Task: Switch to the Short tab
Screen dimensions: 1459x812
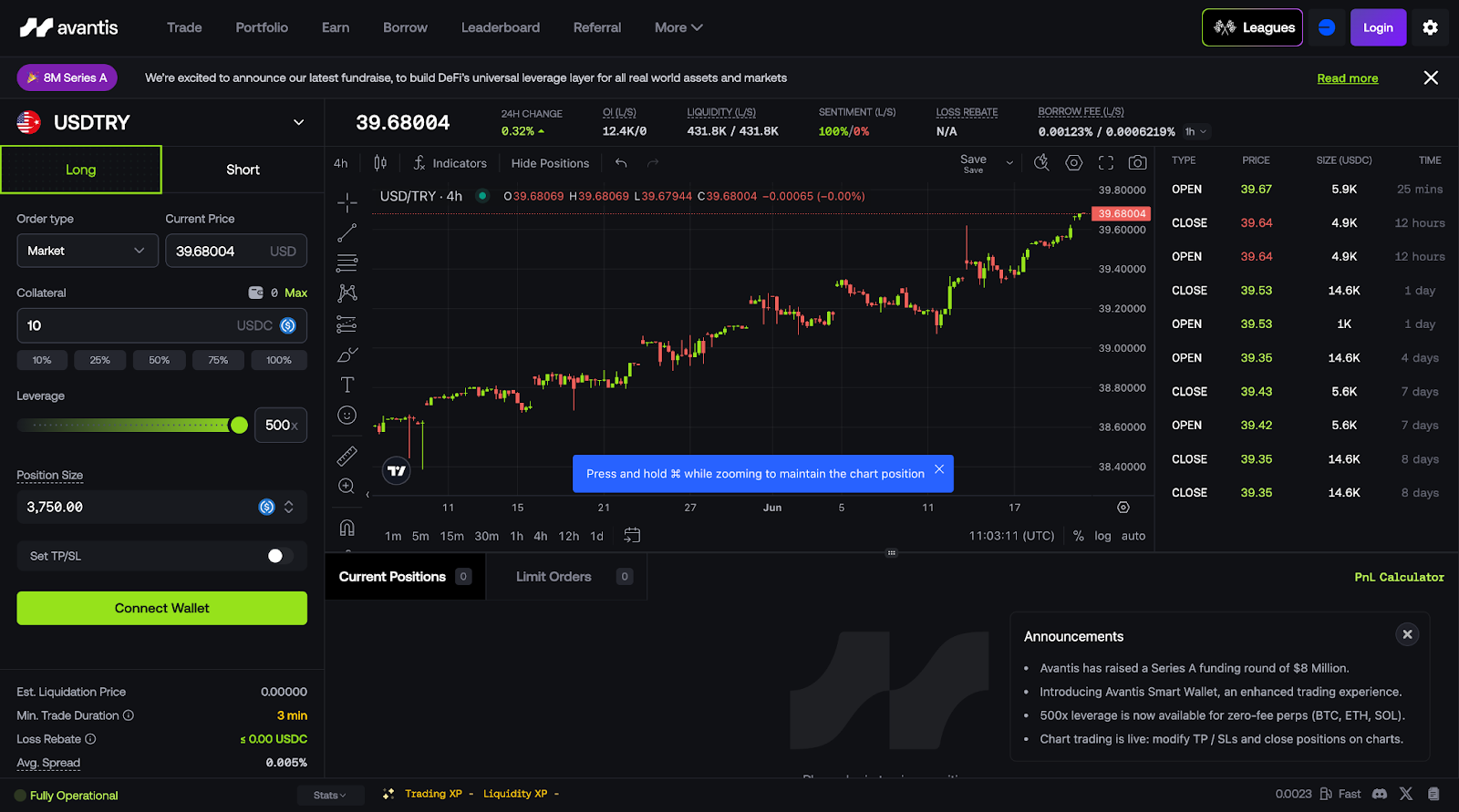Action: 243,170
